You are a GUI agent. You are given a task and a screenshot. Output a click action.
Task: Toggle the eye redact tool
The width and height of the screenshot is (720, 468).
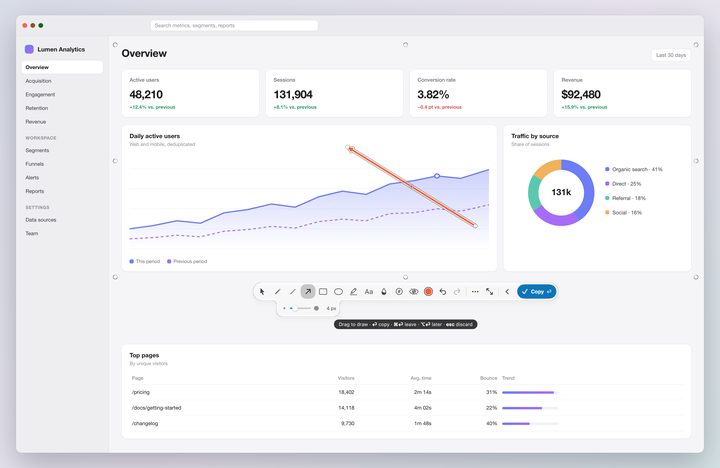(414, 292)
